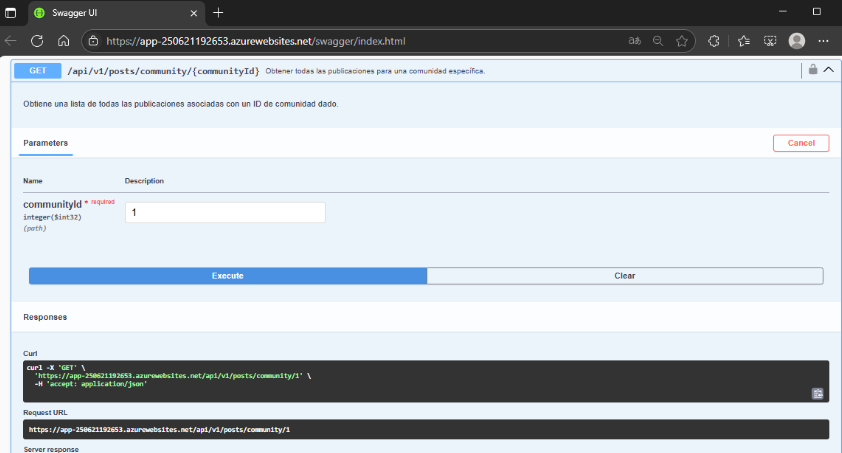
Task: Click the communityId parameter name
Action: 52,204
